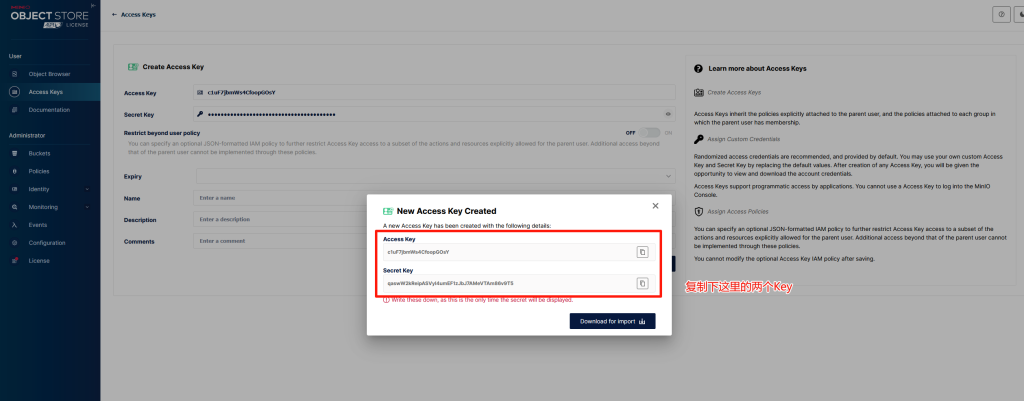This screenshot has height=401, width=1024.
Task: Open the Expiry dropdown
Action: tap(434, 176)
